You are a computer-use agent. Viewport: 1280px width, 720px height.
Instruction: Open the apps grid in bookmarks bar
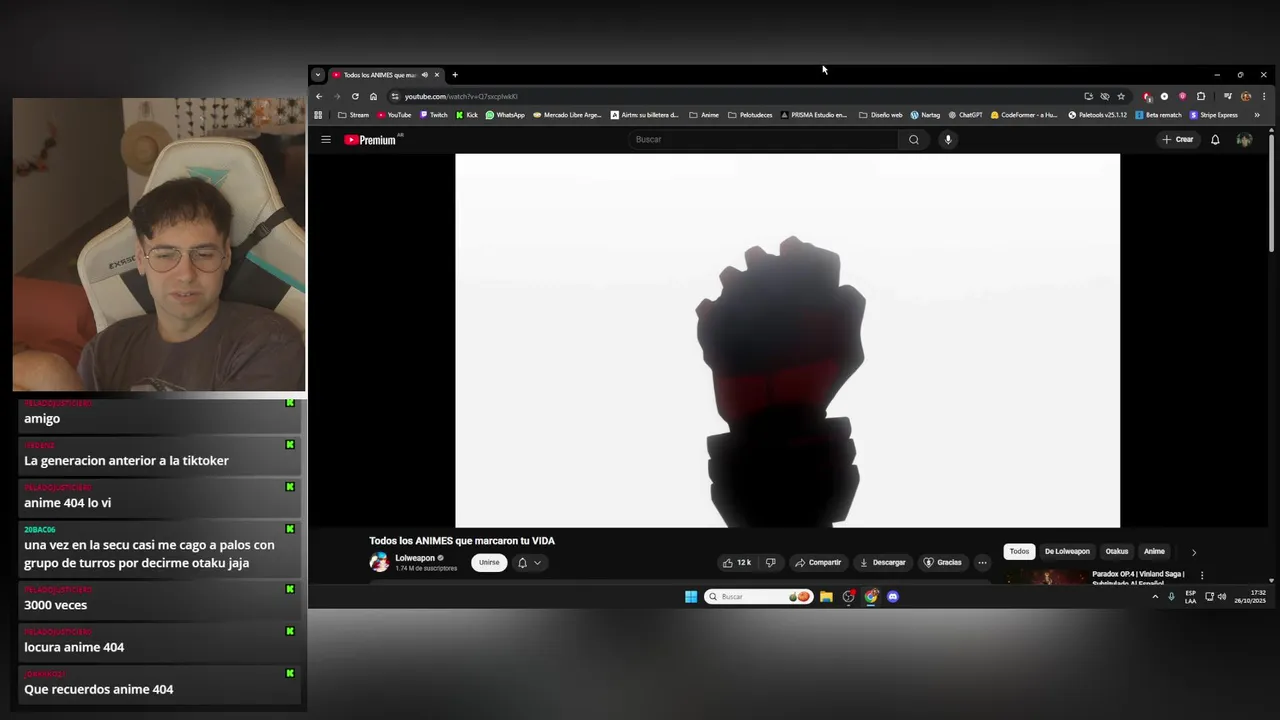click(x=318, y=115)
